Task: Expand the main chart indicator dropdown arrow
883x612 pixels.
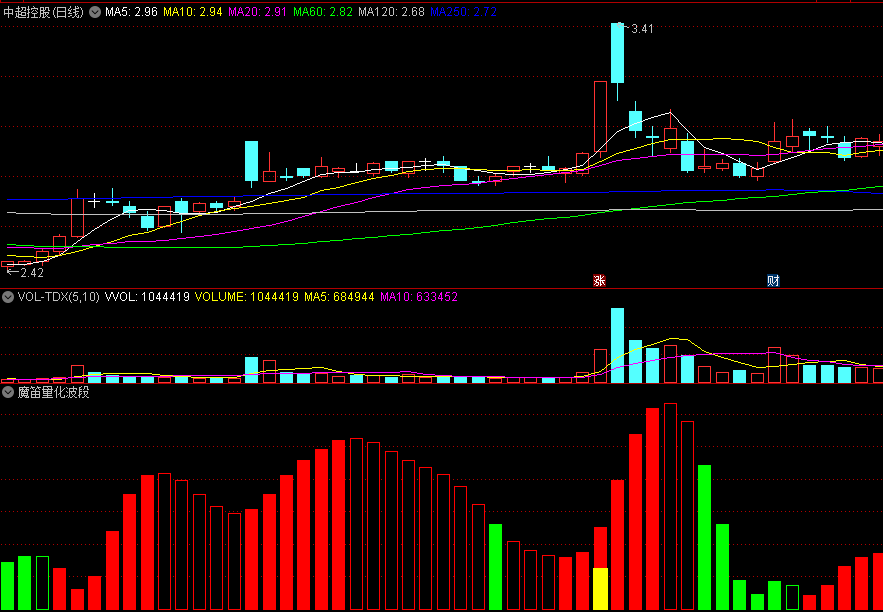Action: pyautogui.click(x=95, y=12)
